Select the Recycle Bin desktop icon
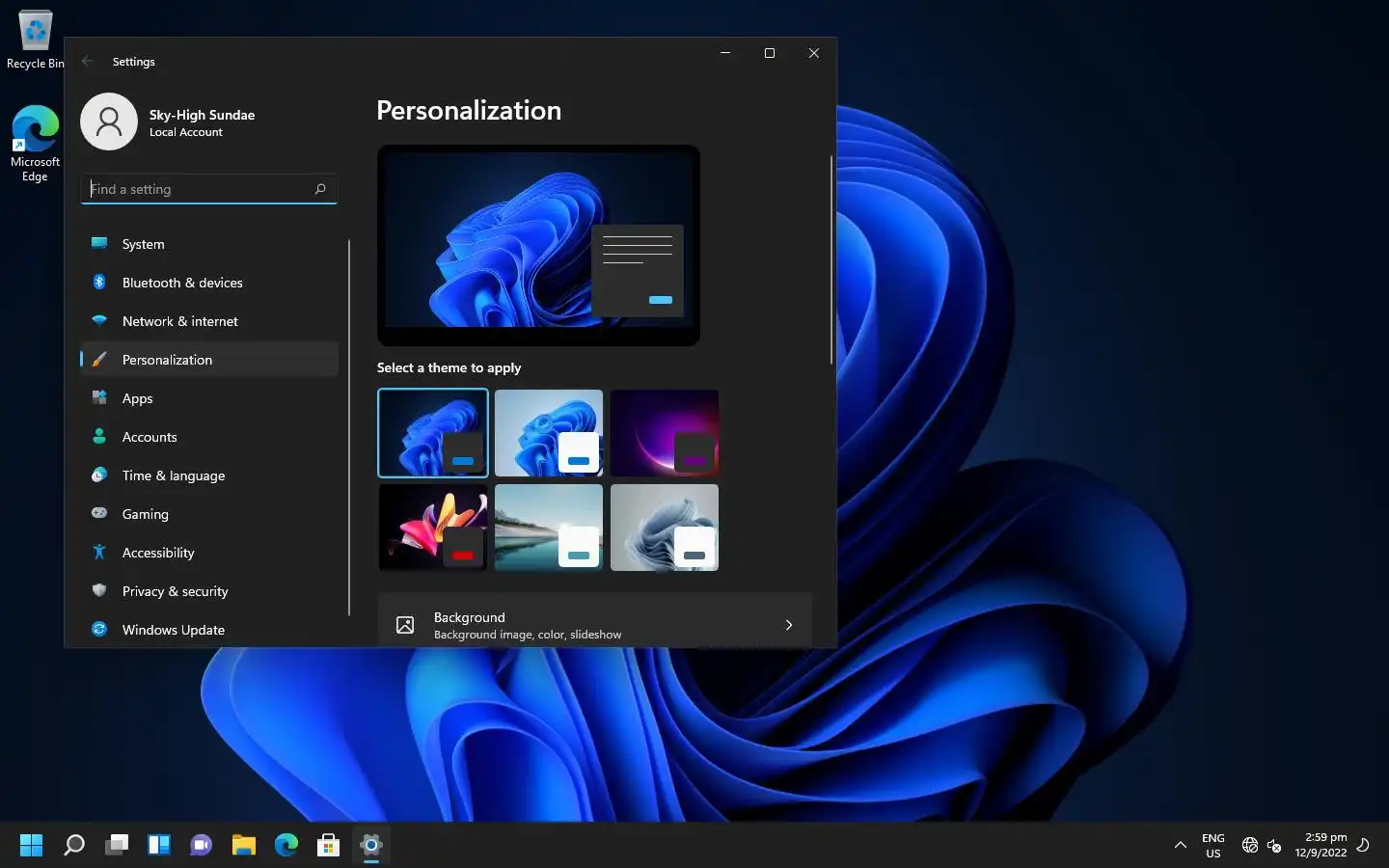The image size is (1389, 868). point(35,40)
